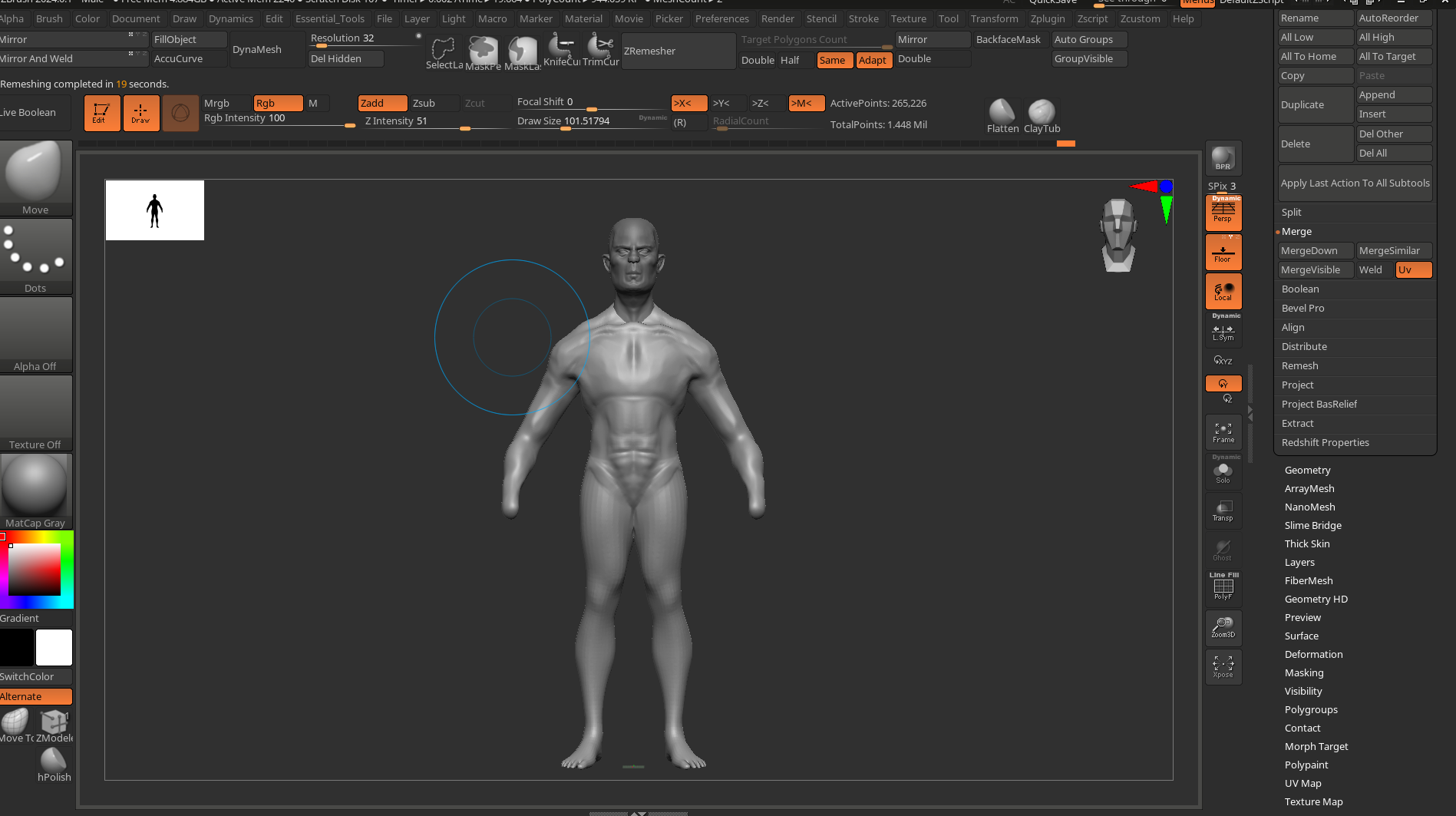Expand the ArrayMesh subpalette
Viewport: 1456px width, 816px height.
1309,489
